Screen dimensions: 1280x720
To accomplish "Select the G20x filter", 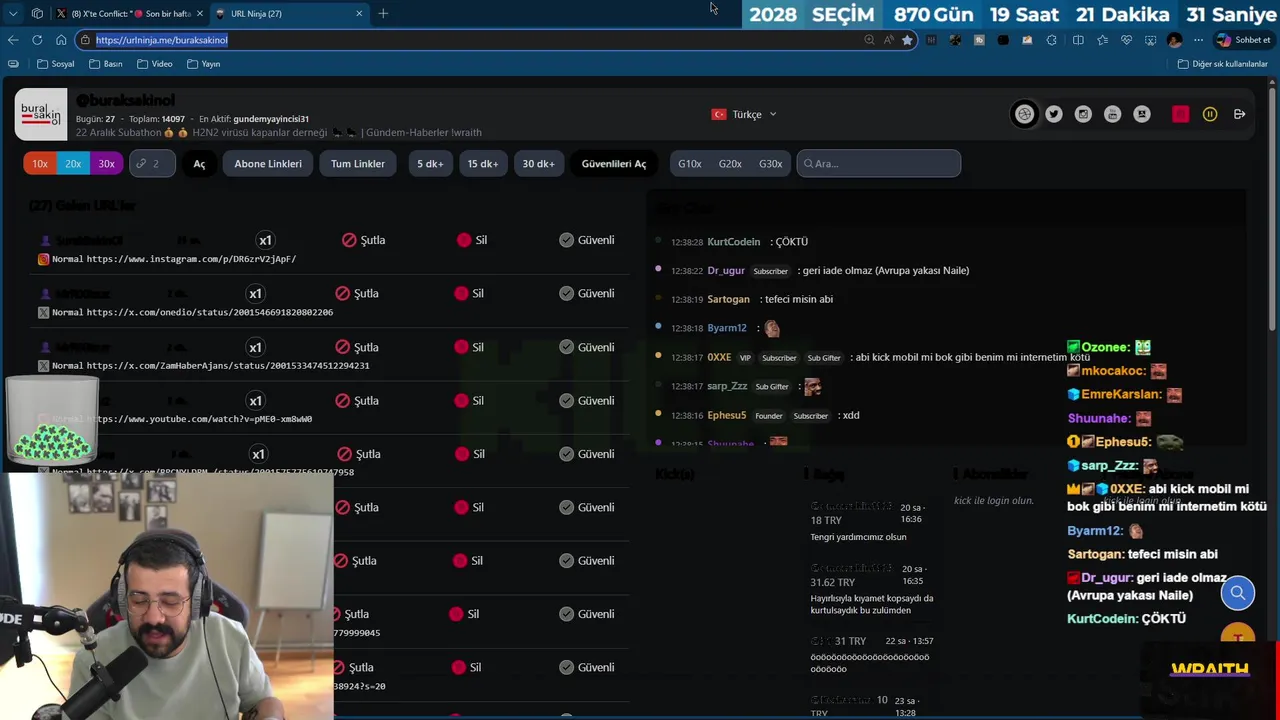I will [x=730, y=164].
